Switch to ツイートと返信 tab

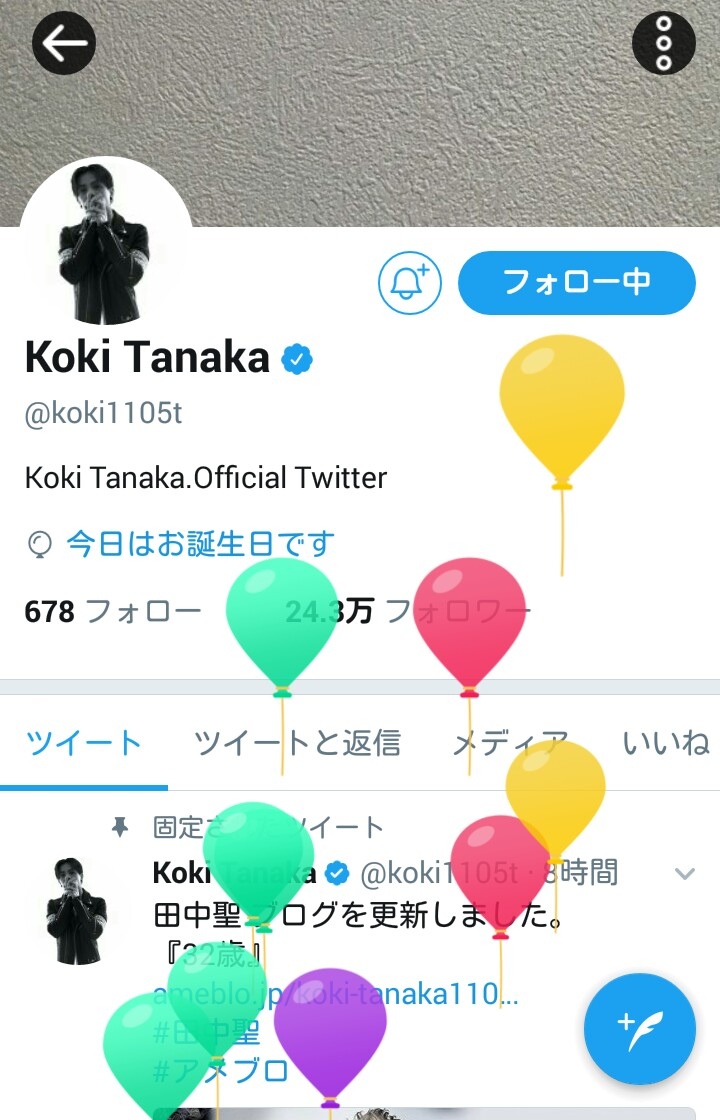[x=297, y=744]
